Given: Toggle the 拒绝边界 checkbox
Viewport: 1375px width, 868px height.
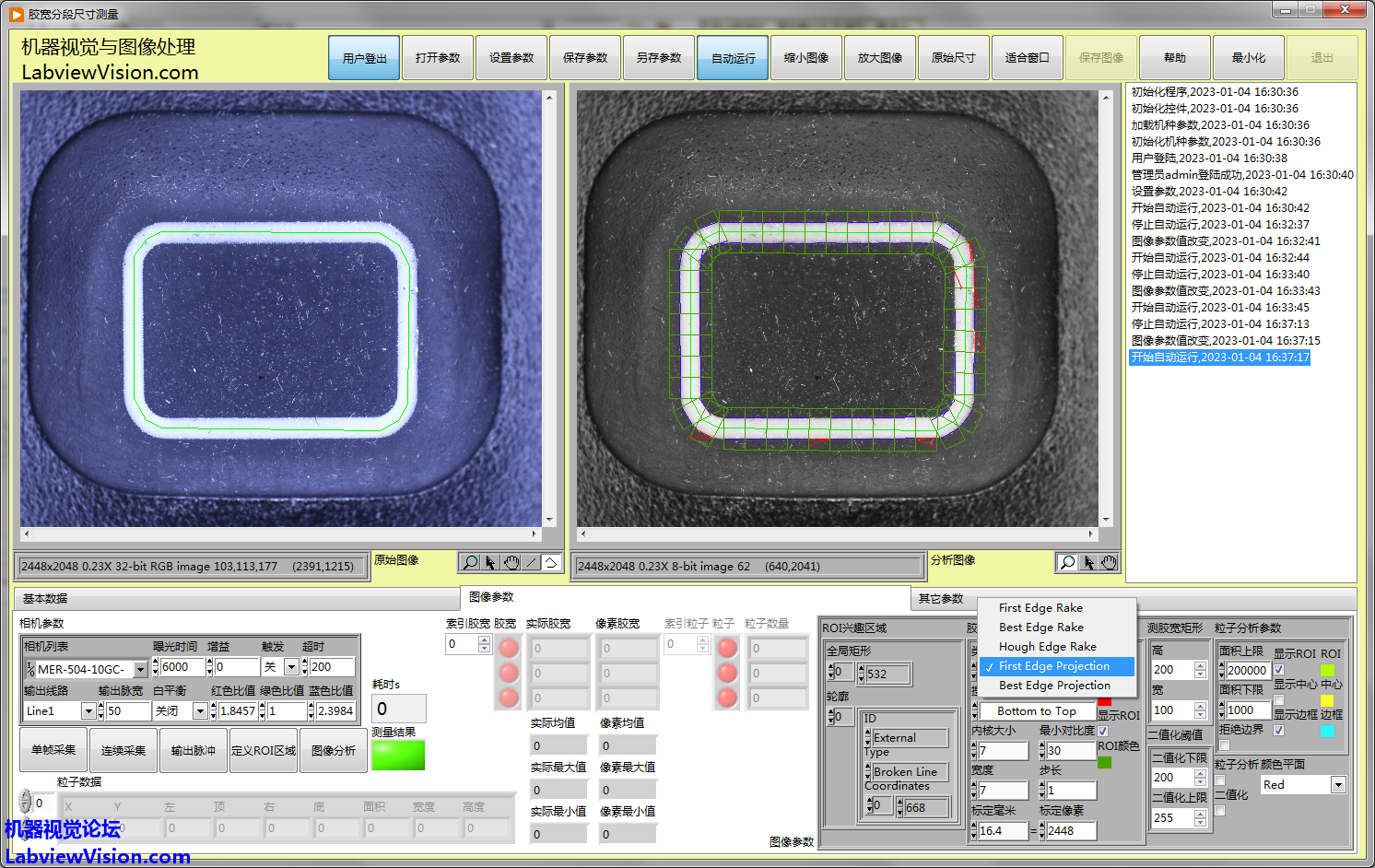Looking at the screenshot, I should (x=1225, y=745).
